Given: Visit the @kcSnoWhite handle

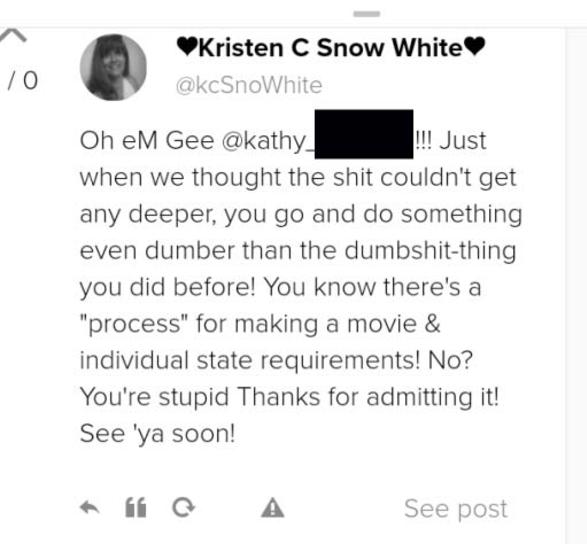Looking at the screenshot, I should 249,85.
